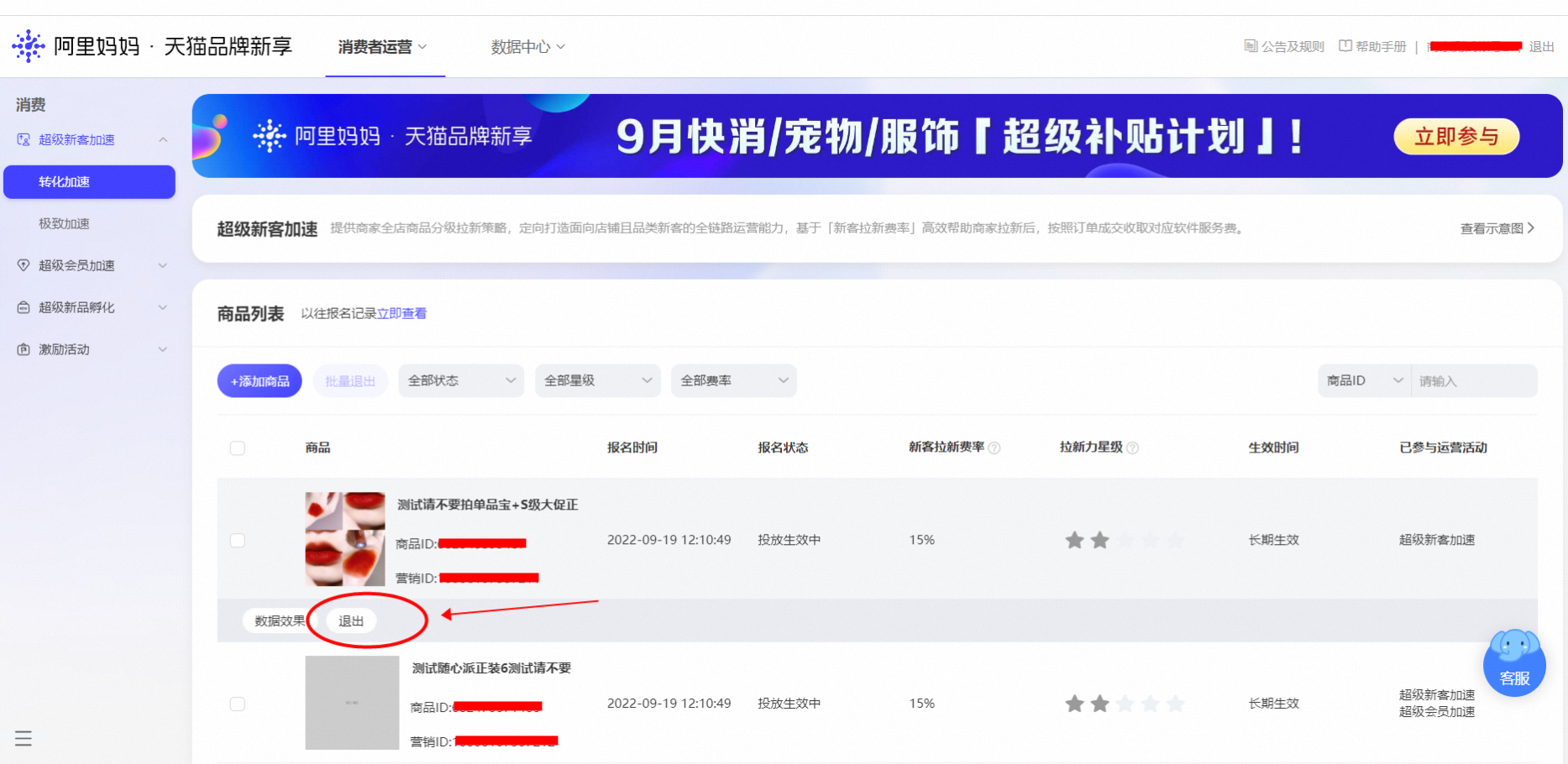
Task: Click the 报名时间 column header
Action: (x=632, y=447)
